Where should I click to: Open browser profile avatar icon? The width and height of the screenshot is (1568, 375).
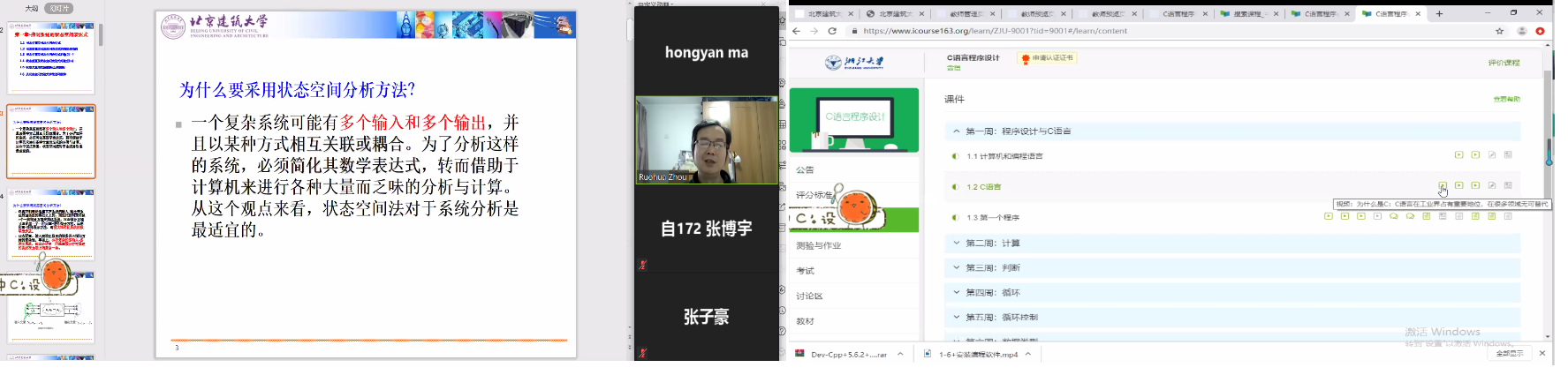point(1521,31)
